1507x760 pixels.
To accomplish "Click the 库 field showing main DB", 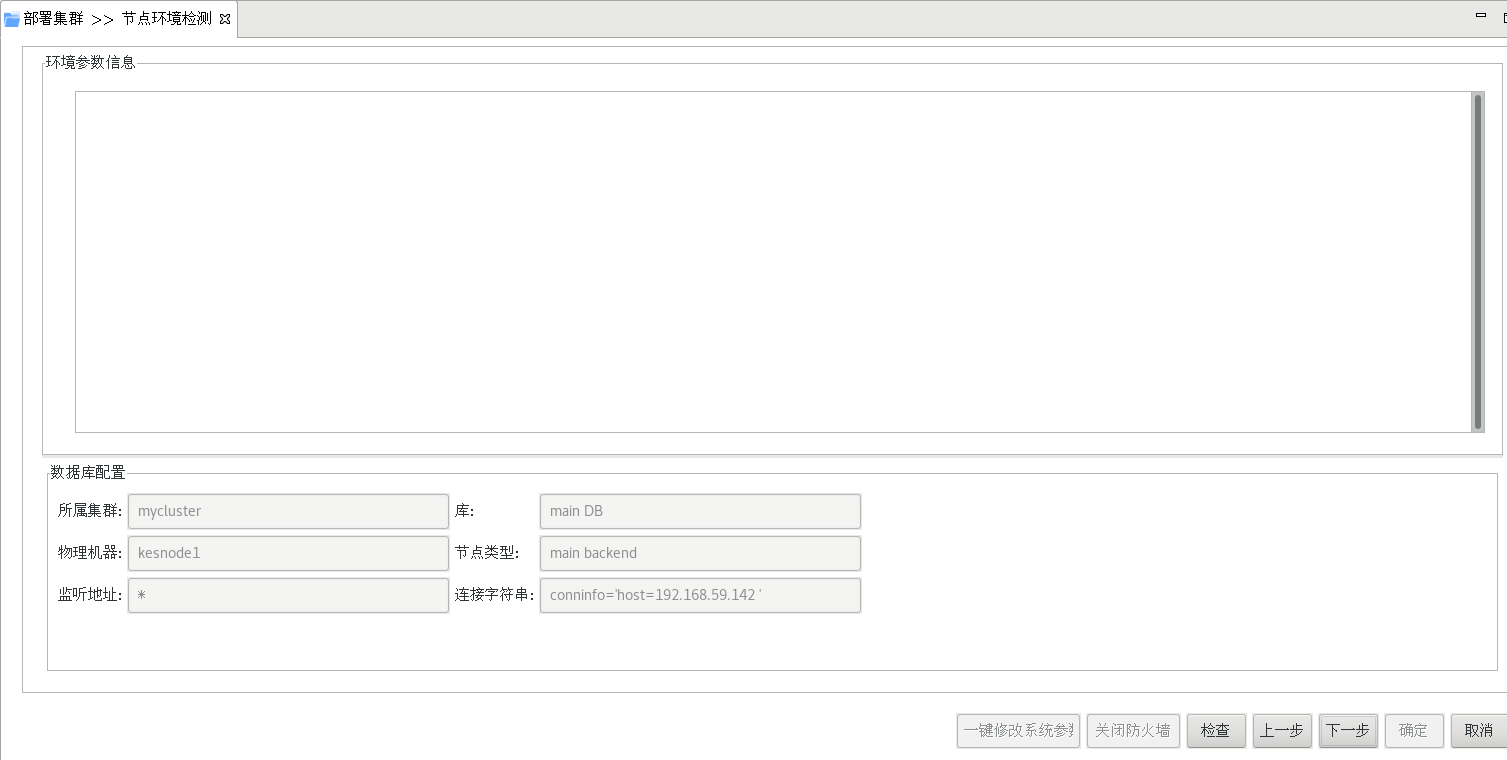I will click(699, 511).
